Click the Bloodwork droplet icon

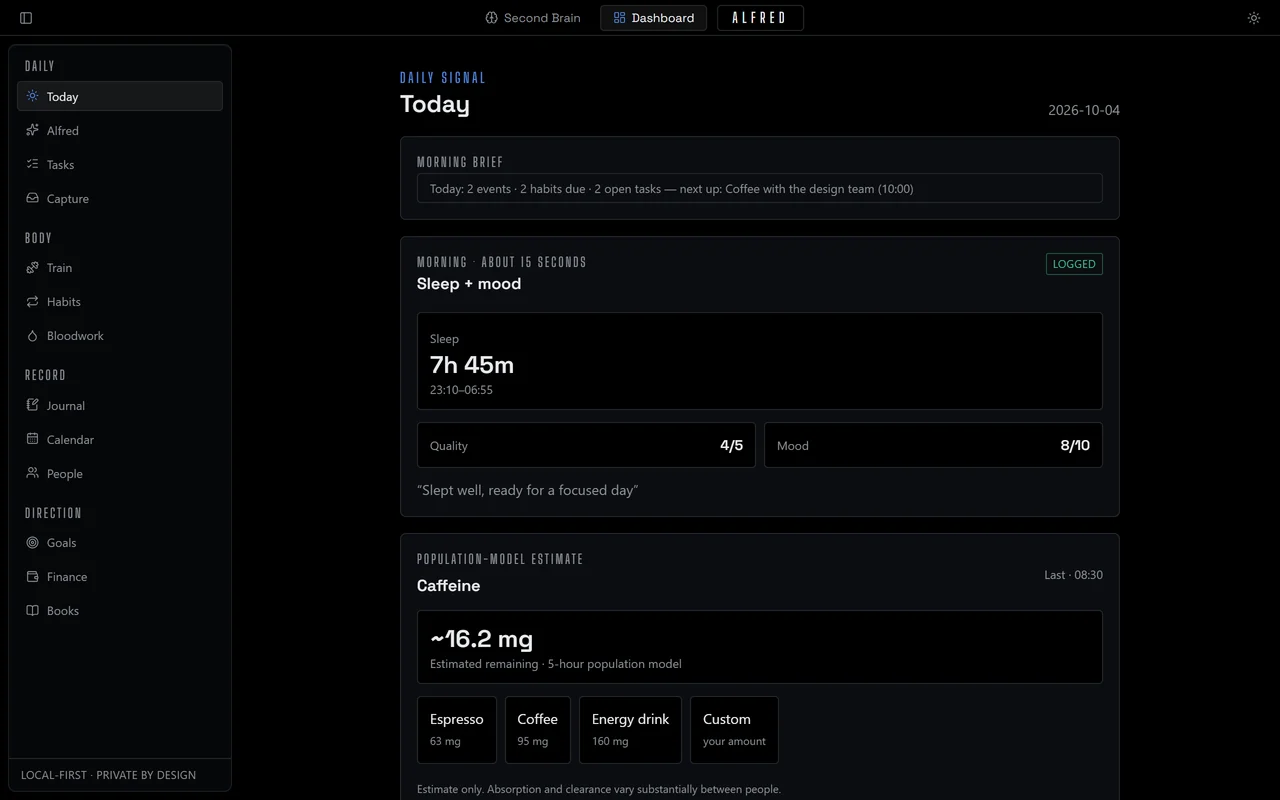coord(33,335)
